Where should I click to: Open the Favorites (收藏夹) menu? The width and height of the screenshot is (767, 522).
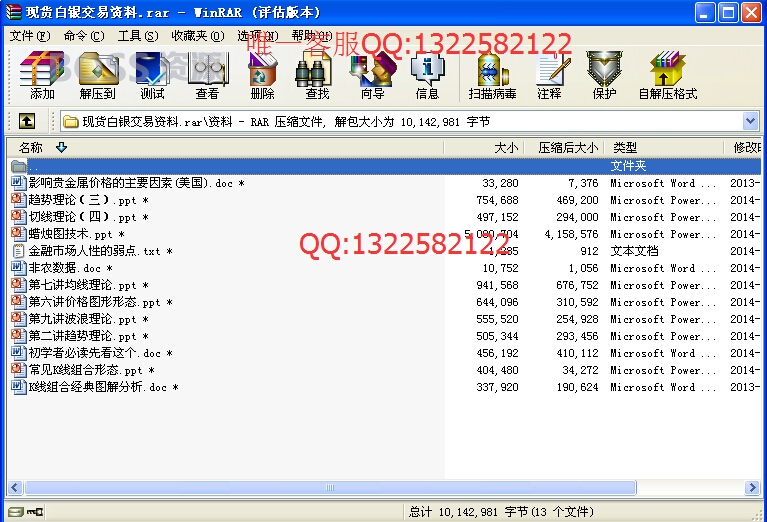198,36
